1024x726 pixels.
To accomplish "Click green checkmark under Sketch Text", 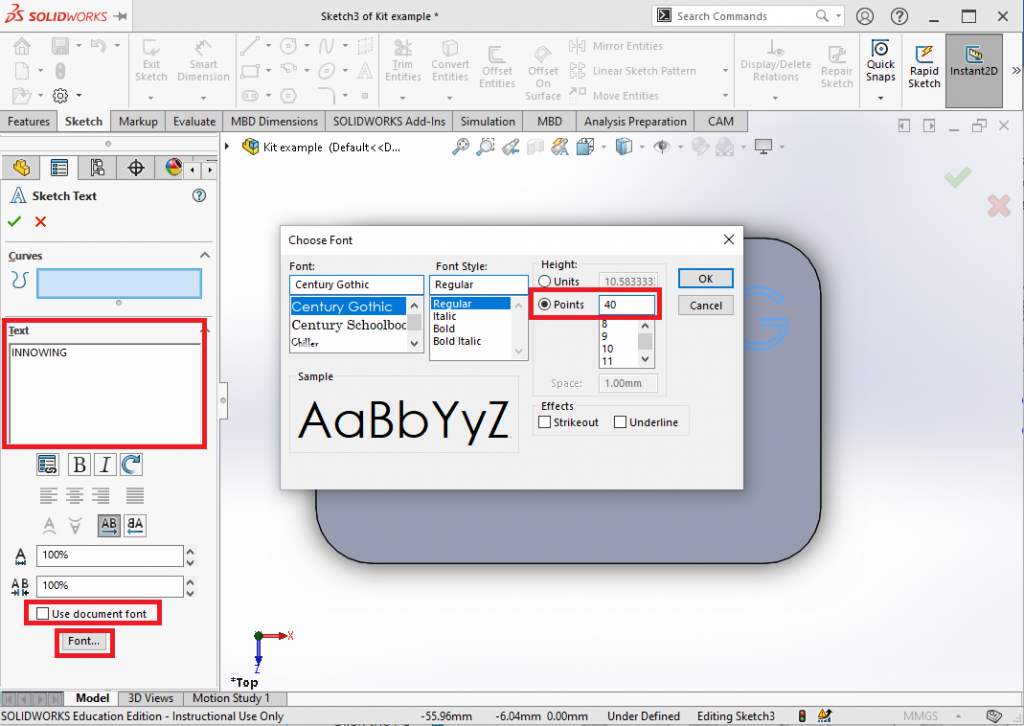I will (x=15, y=222).
